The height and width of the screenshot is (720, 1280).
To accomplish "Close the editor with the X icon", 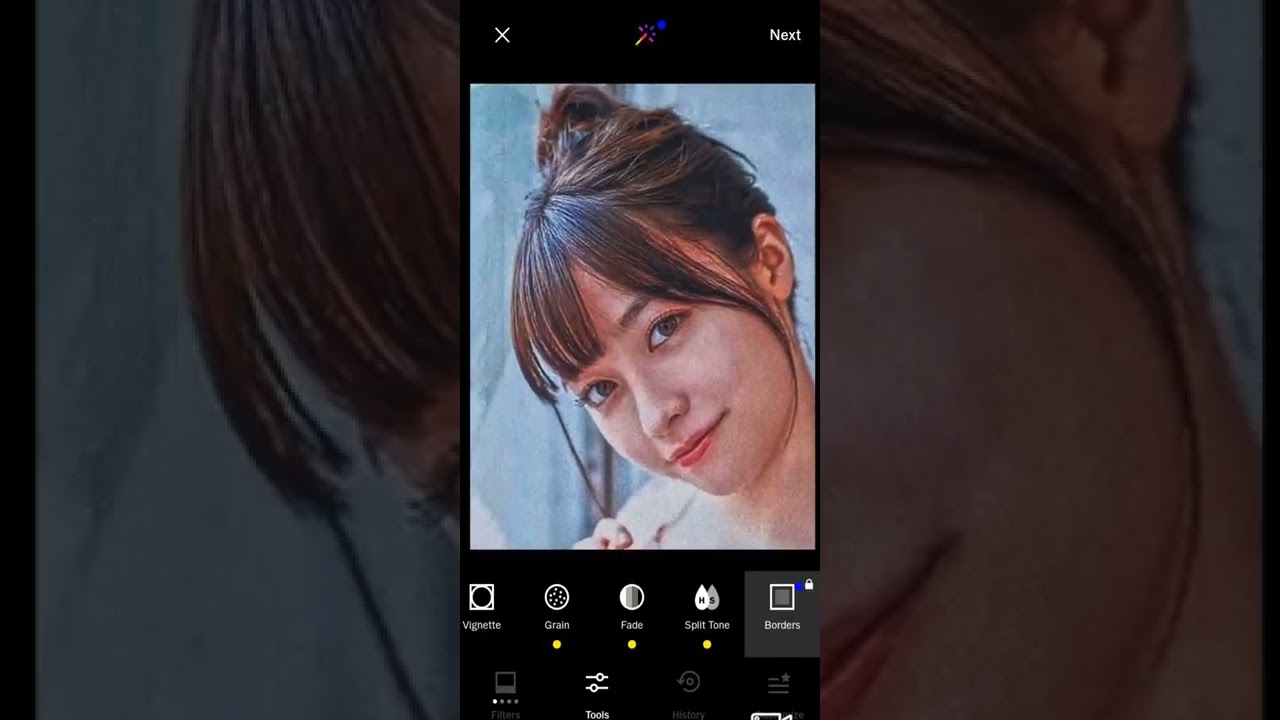I will [x=502, y=35].
